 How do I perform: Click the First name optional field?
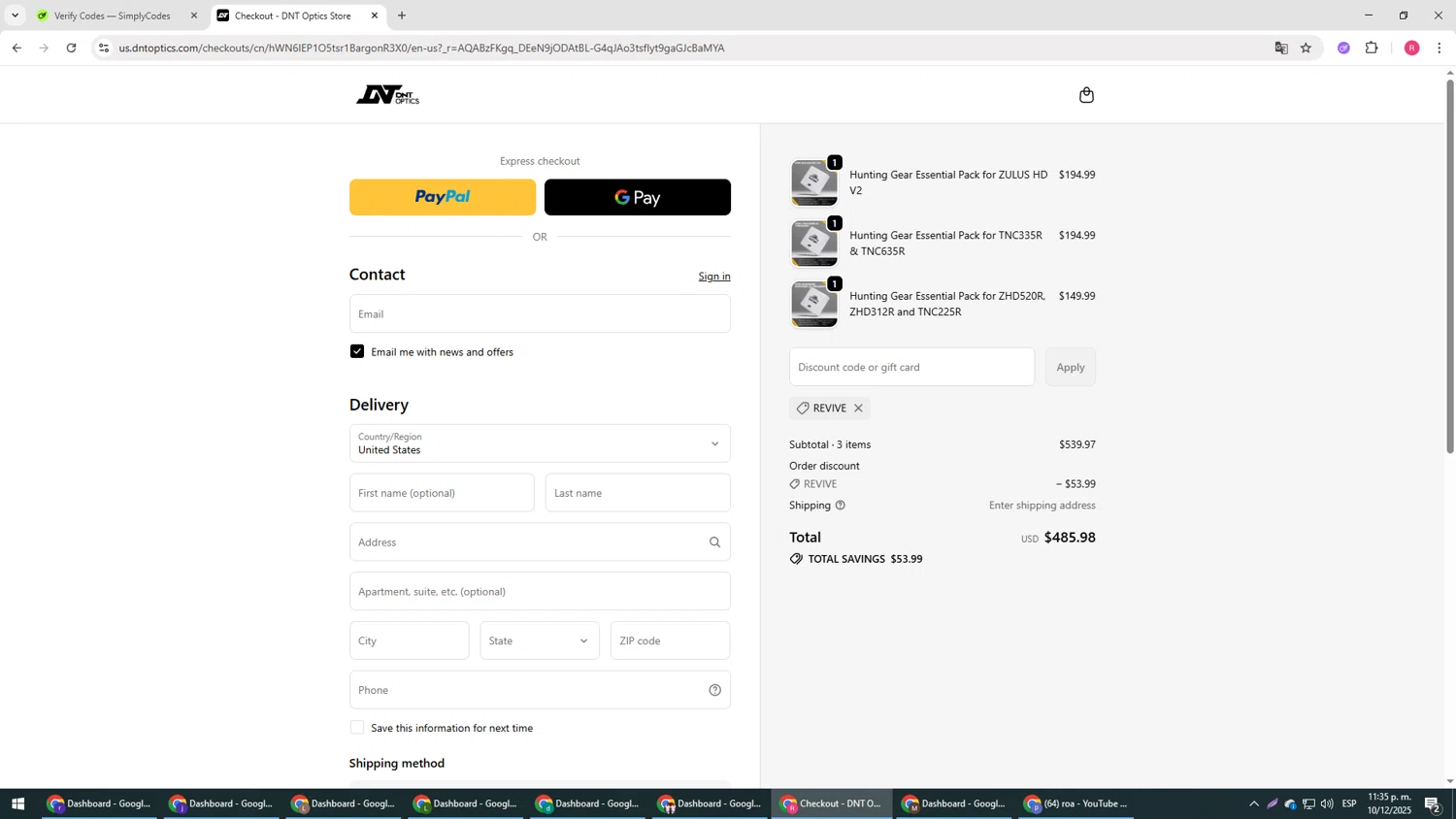pyautogui.click(x=442, y=493)
